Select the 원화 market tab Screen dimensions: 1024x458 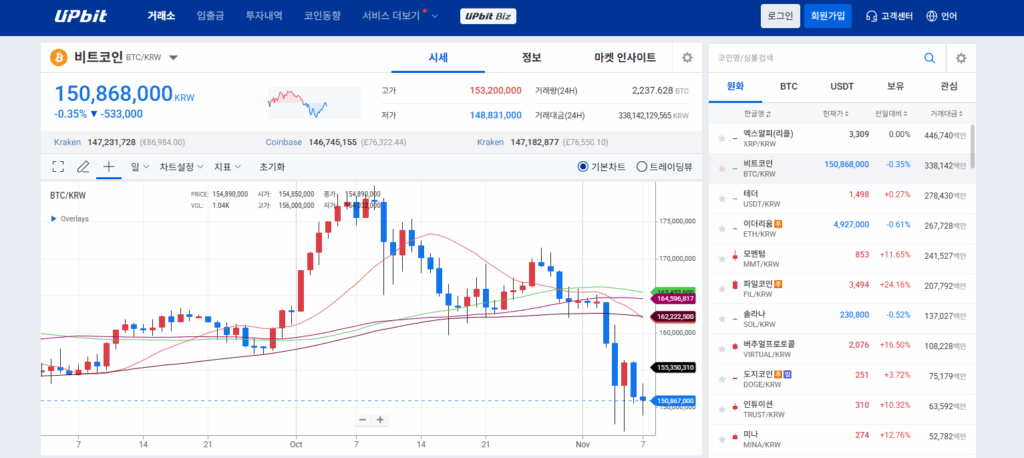click(735, 86)
